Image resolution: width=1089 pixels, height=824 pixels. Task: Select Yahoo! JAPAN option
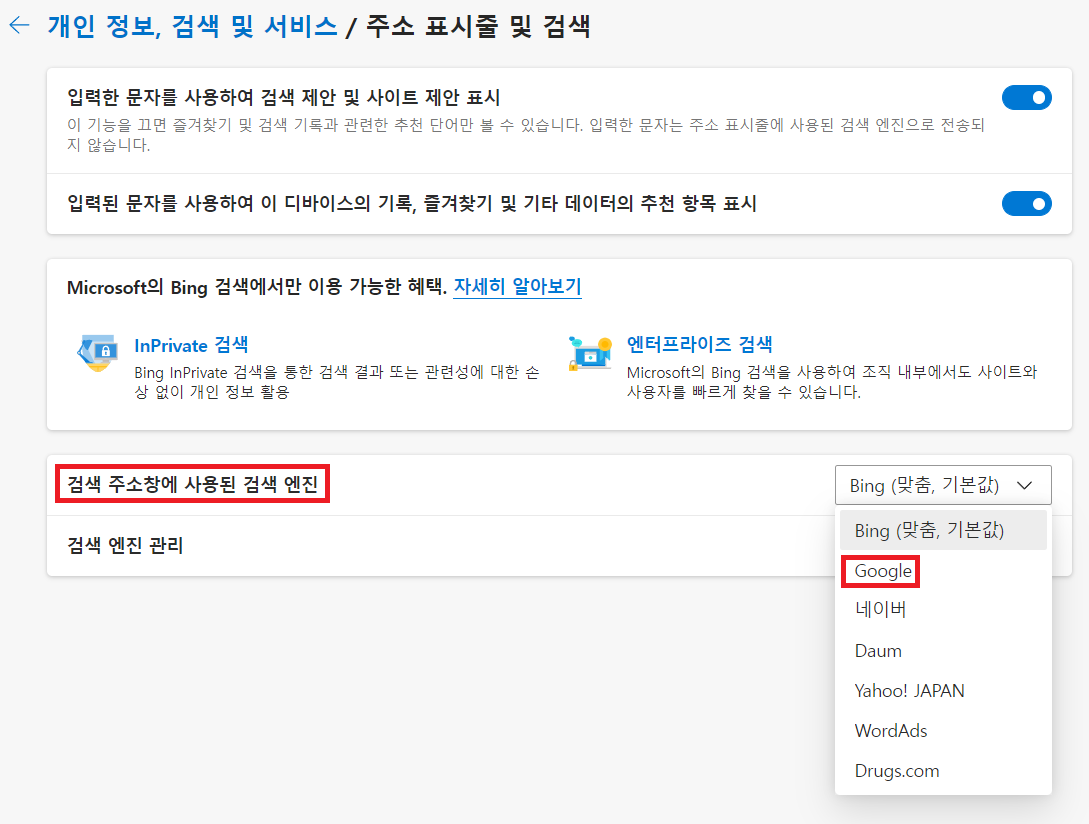(x=942, y=691)
